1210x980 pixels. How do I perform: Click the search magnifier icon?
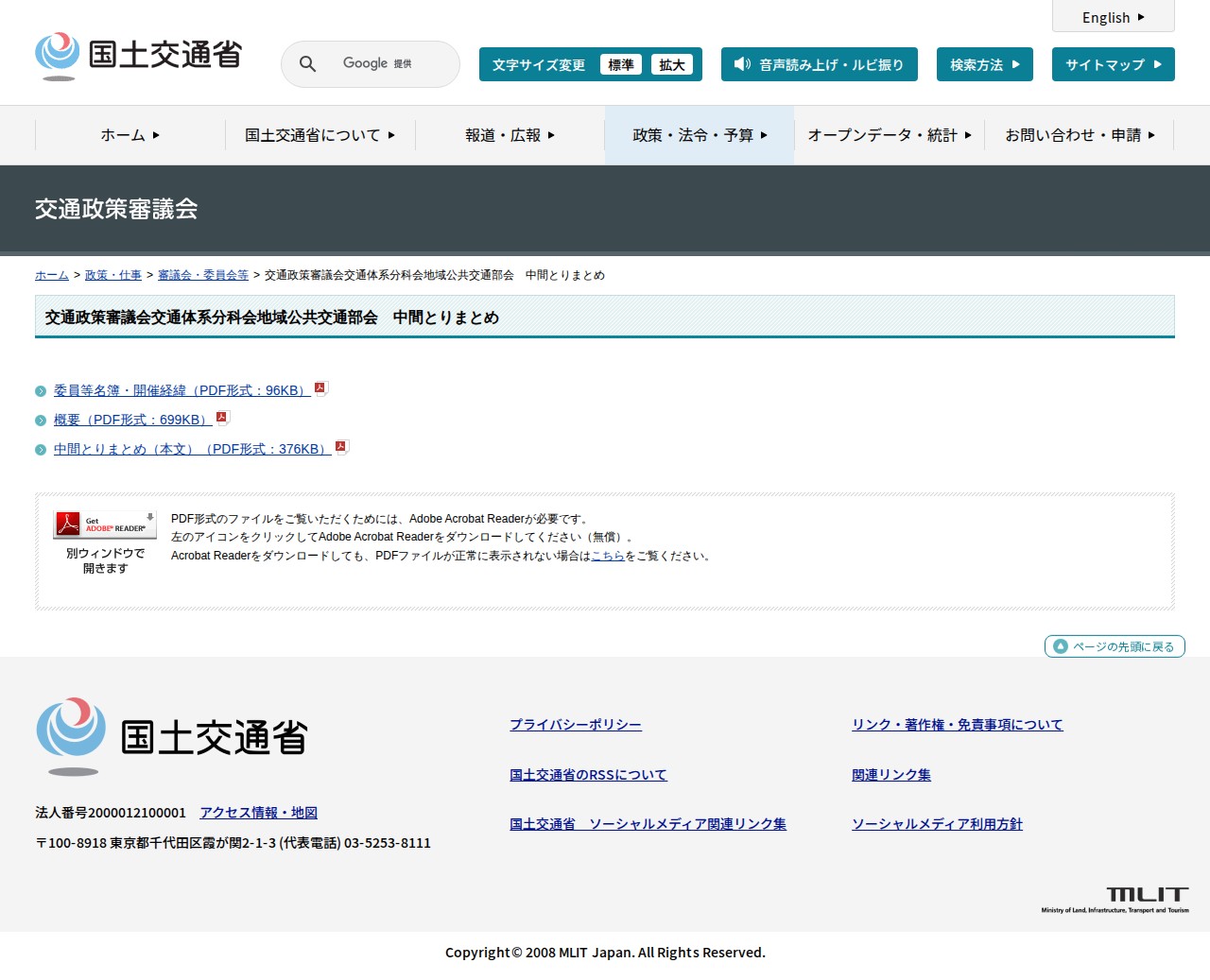click(307, 64)
